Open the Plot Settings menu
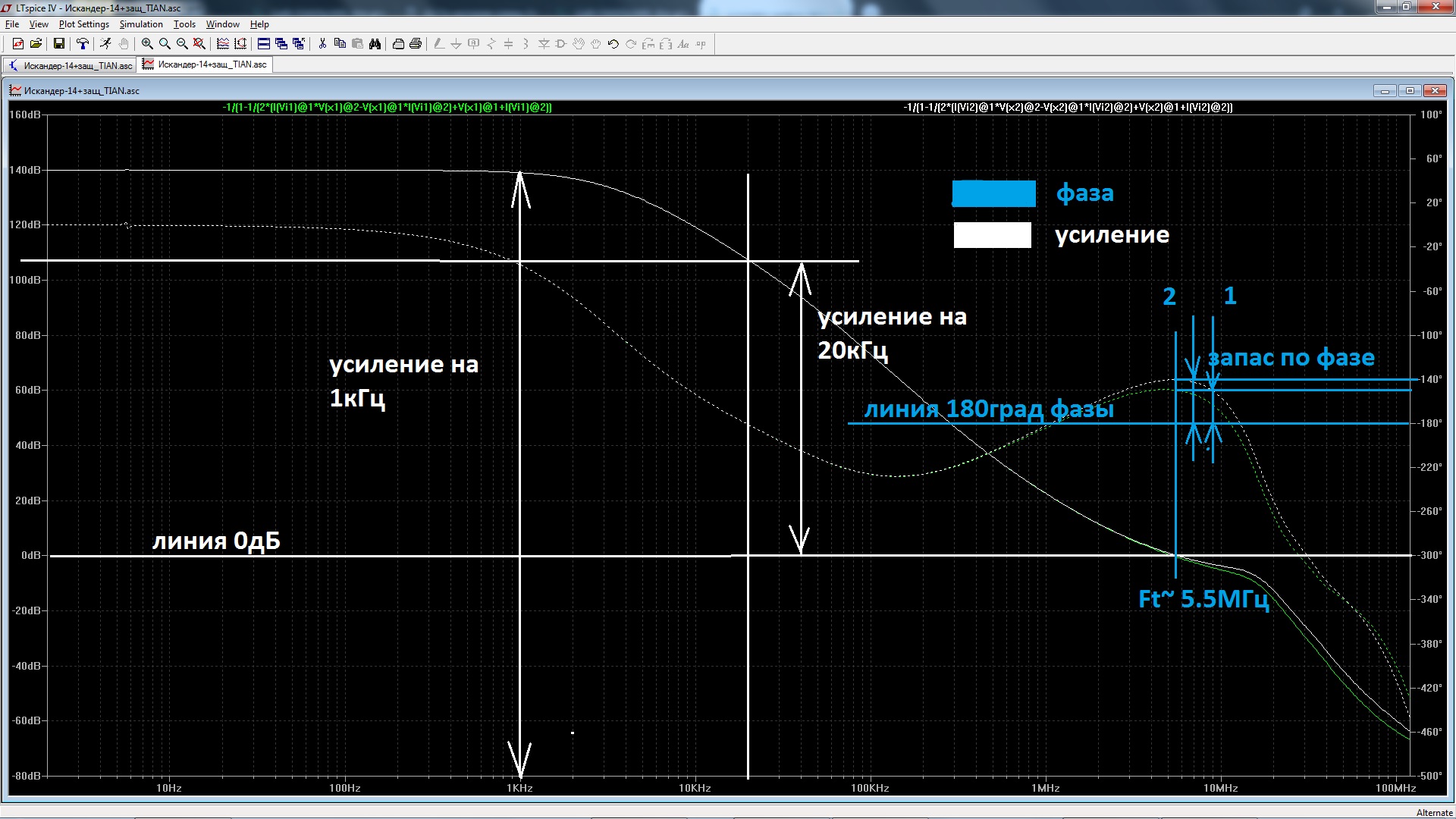The height and width of the screenshot is (819, 1456). coord(84,24)
